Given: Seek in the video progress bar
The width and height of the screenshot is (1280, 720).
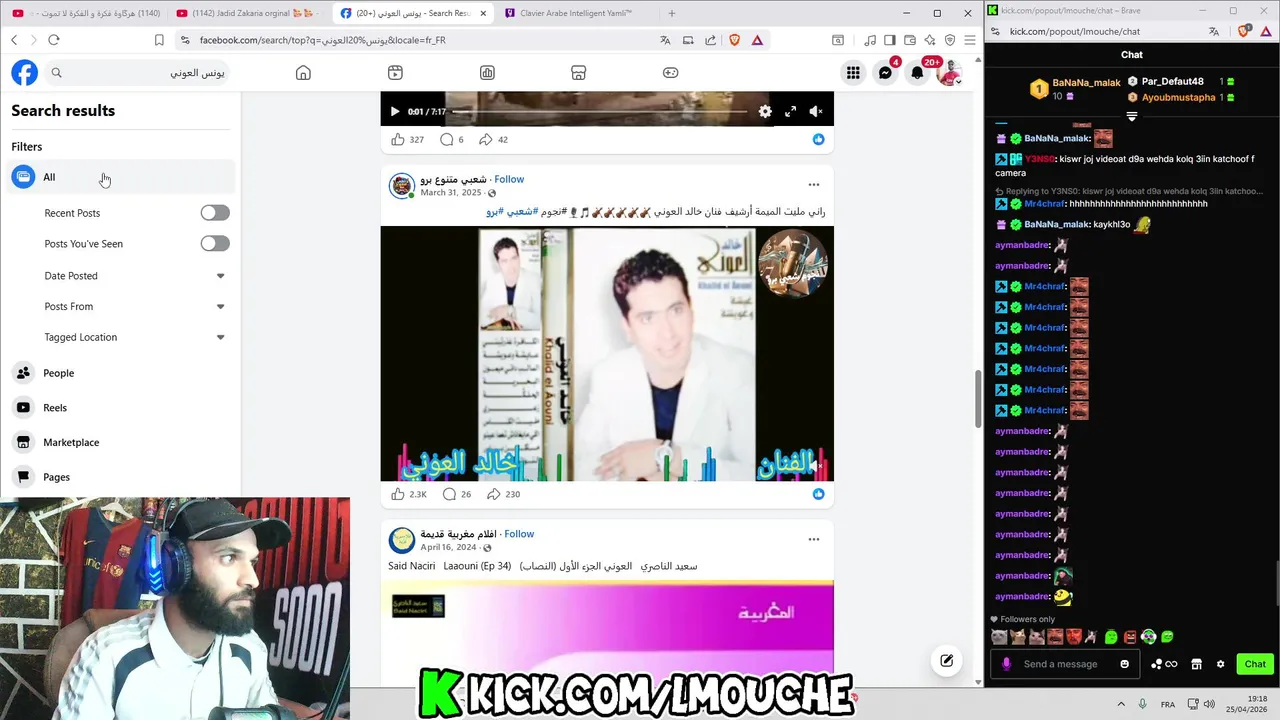Looking at the screenshot, I should click(600, 112).
